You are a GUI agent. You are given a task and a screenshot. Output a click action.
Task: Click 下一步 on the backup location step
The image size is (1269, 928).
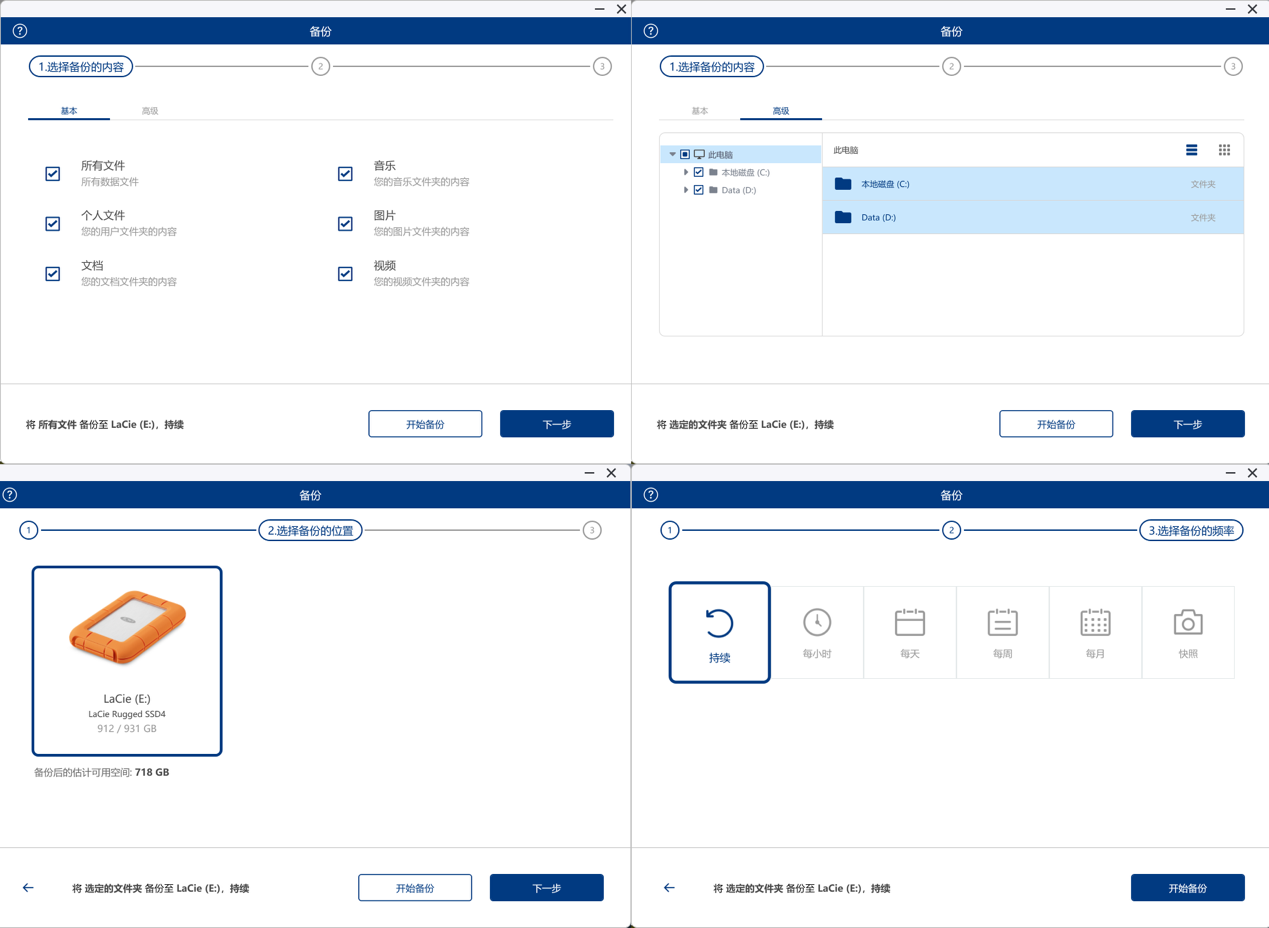coord(546,888)
